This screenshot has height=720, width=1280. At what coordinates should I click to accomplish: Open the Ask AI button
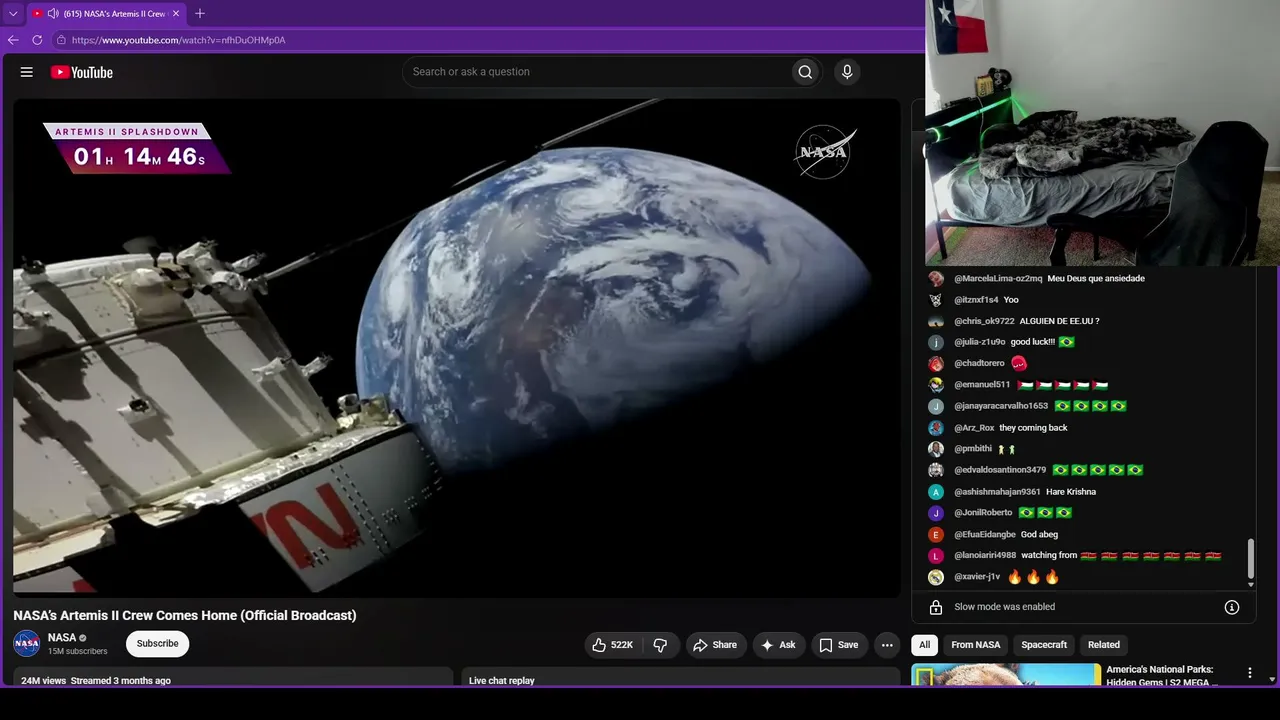(778, 645)
